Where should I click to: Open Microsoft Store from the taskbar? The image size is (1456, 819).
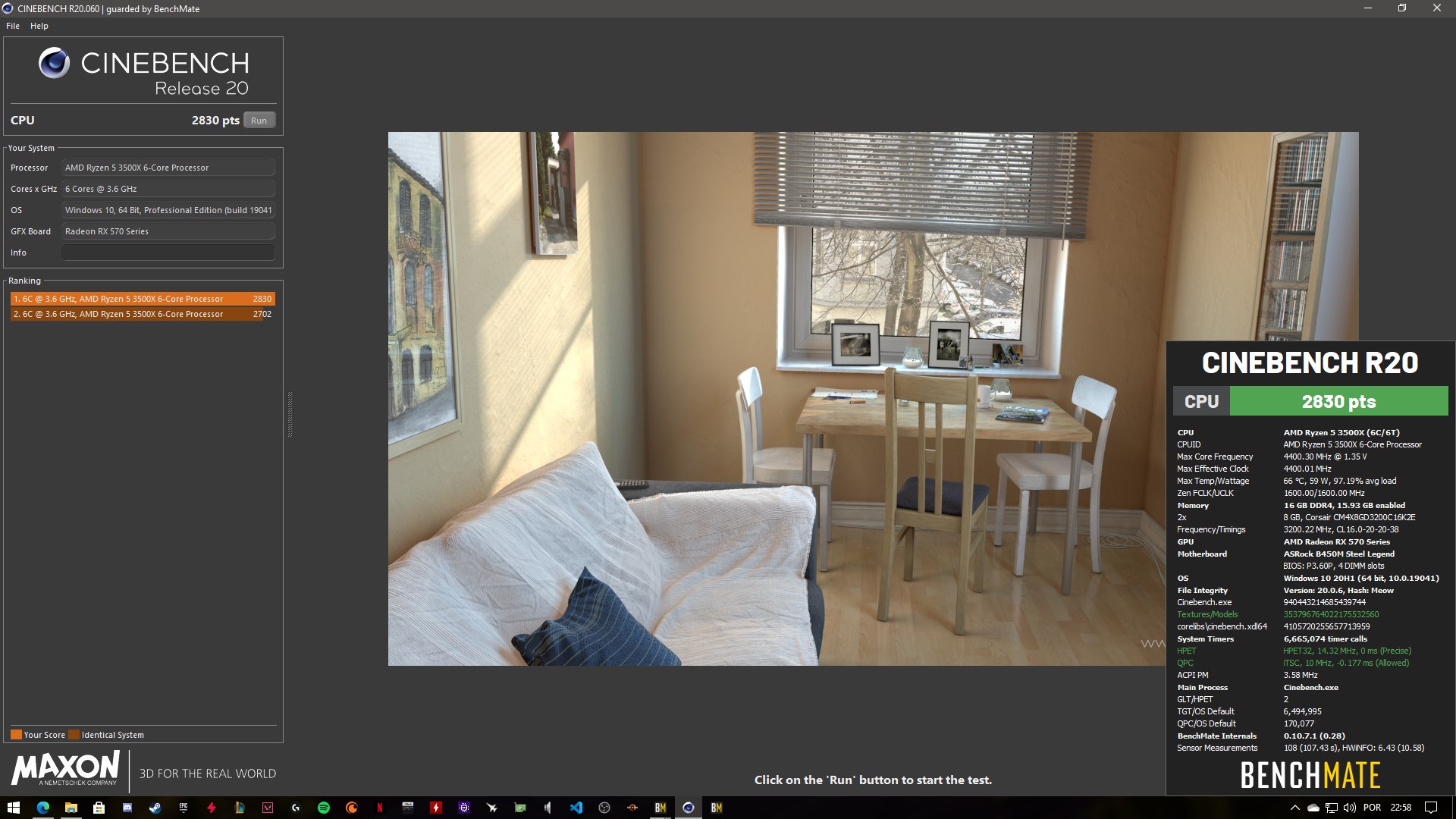(99, 808)
